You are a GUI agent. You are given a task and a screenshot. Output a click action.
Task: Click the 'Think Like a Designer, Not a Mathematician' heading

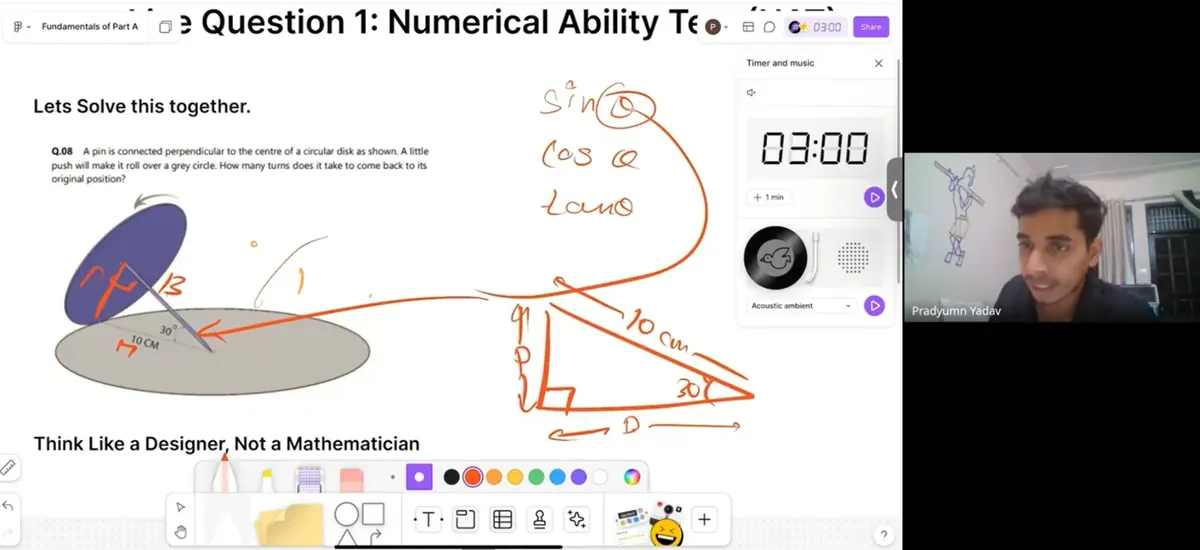click(226, 443)
